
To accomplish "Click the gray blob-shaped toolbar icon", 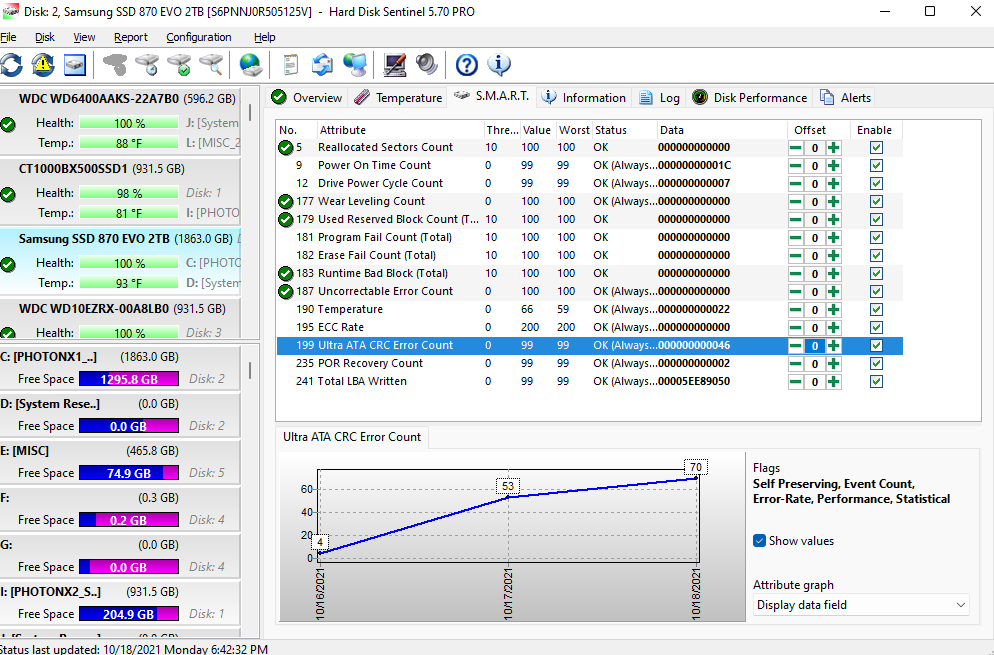I will tap(115, 65).
